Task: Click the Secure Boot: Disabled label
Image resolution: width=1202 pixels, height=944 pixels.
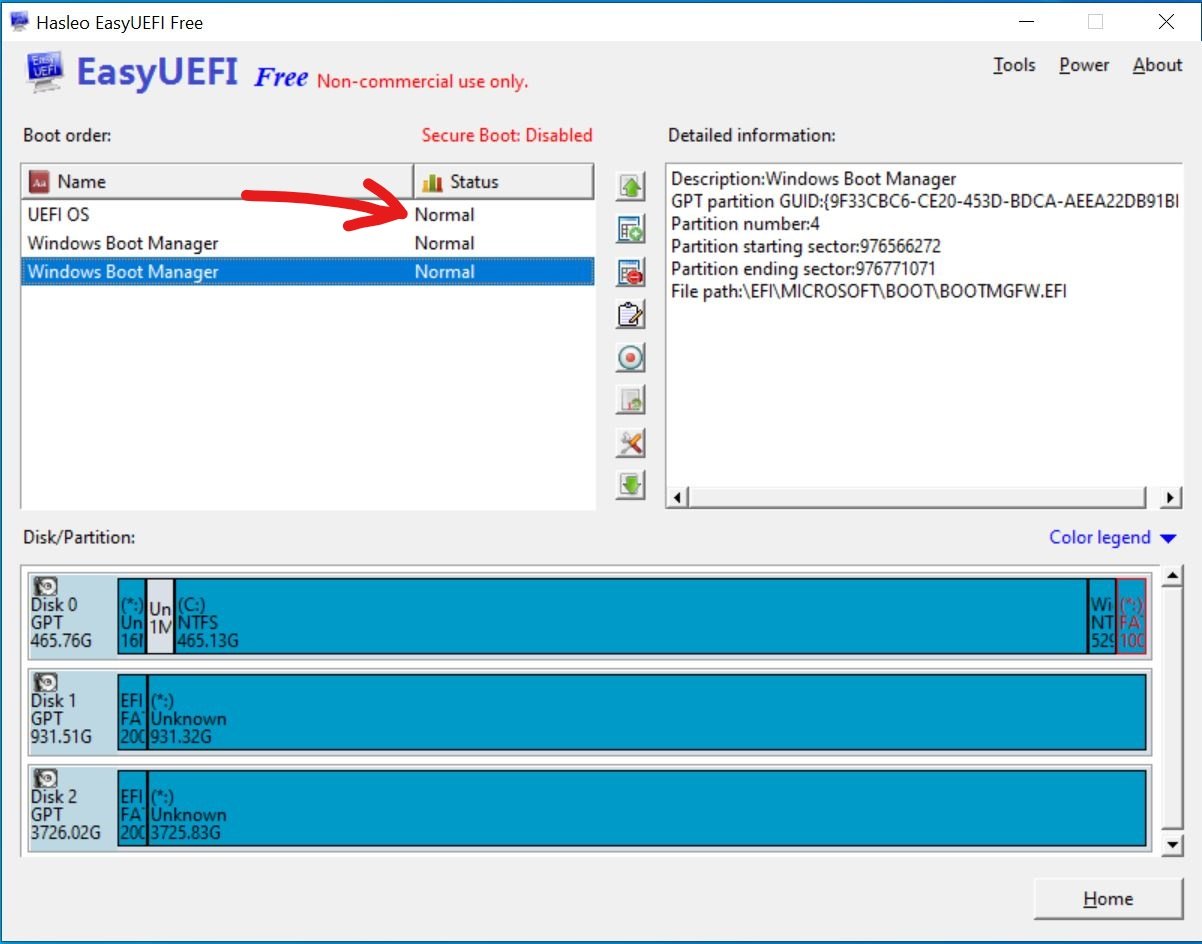Action: (507, 135)
